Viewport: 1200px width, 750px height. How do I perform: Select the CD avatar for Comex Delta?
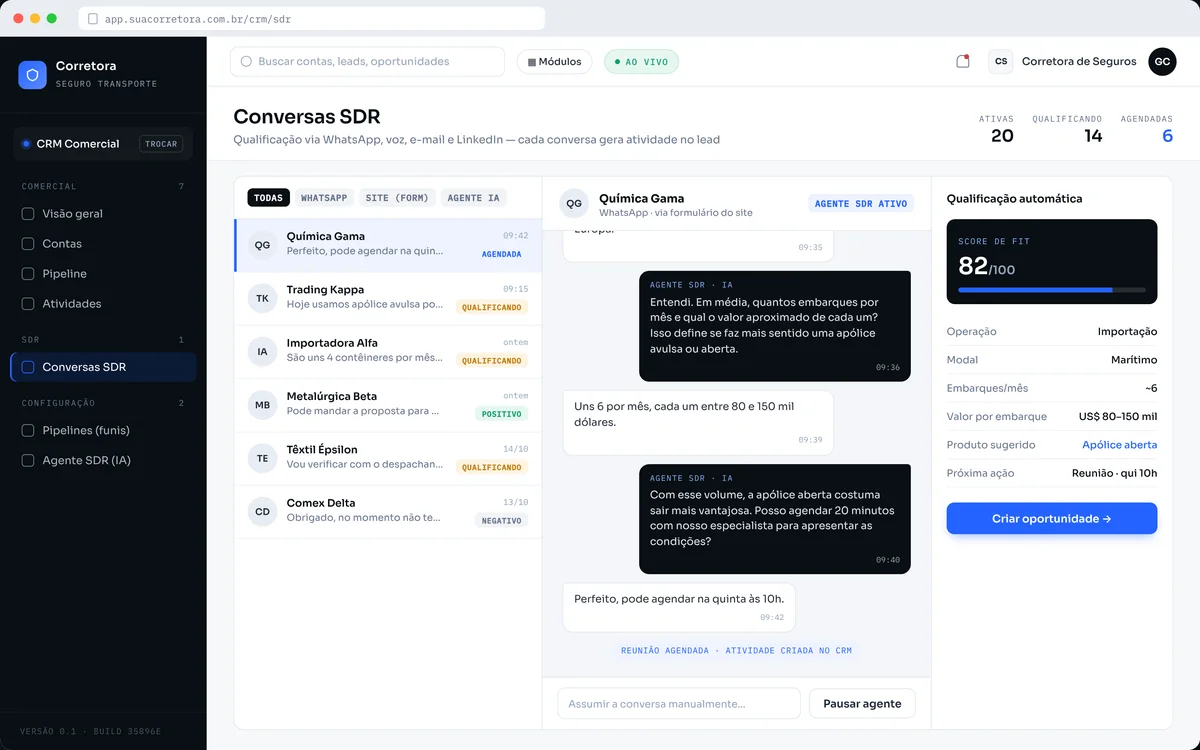pos(262,512)
